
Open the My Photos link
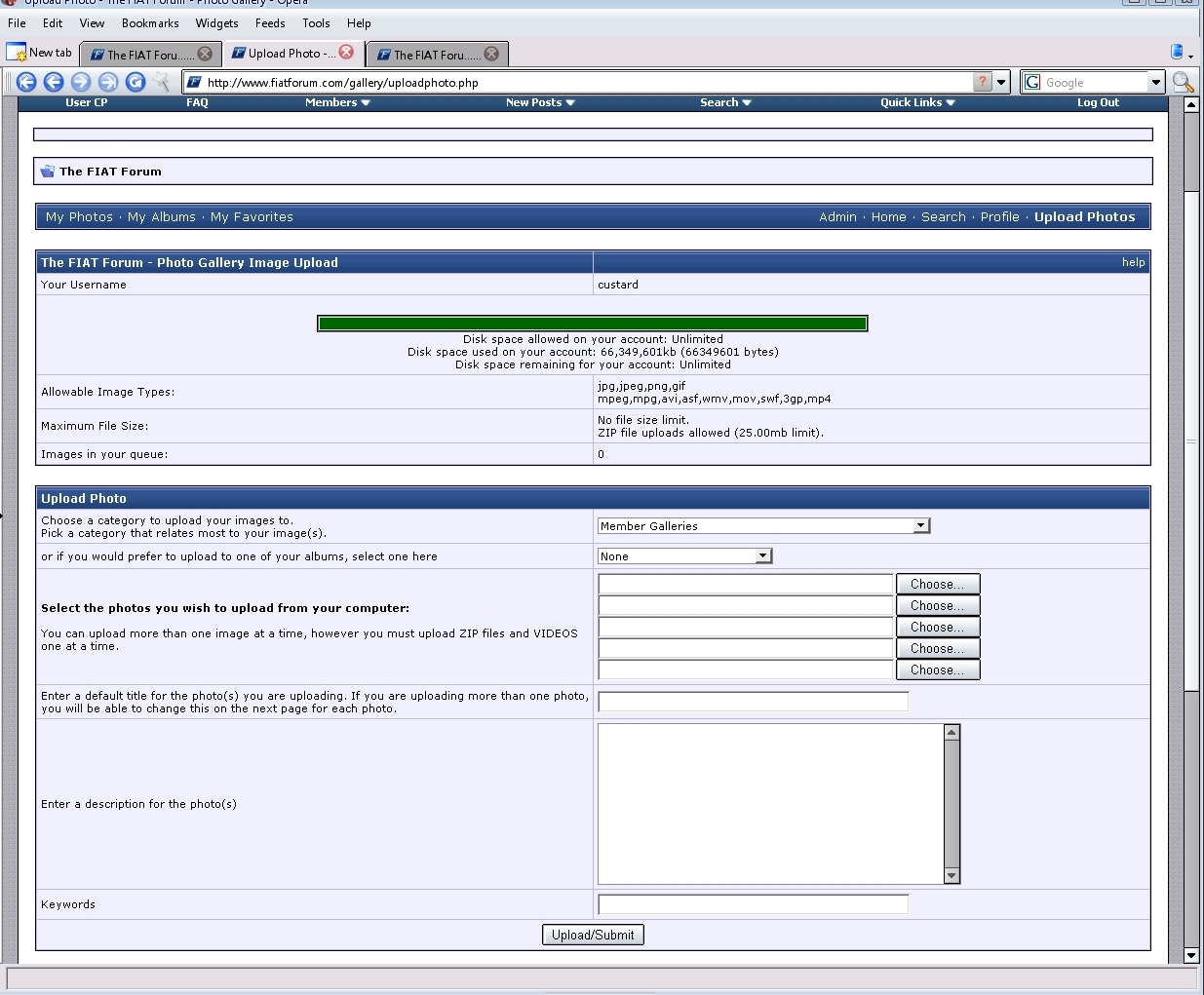pos(79,217)
